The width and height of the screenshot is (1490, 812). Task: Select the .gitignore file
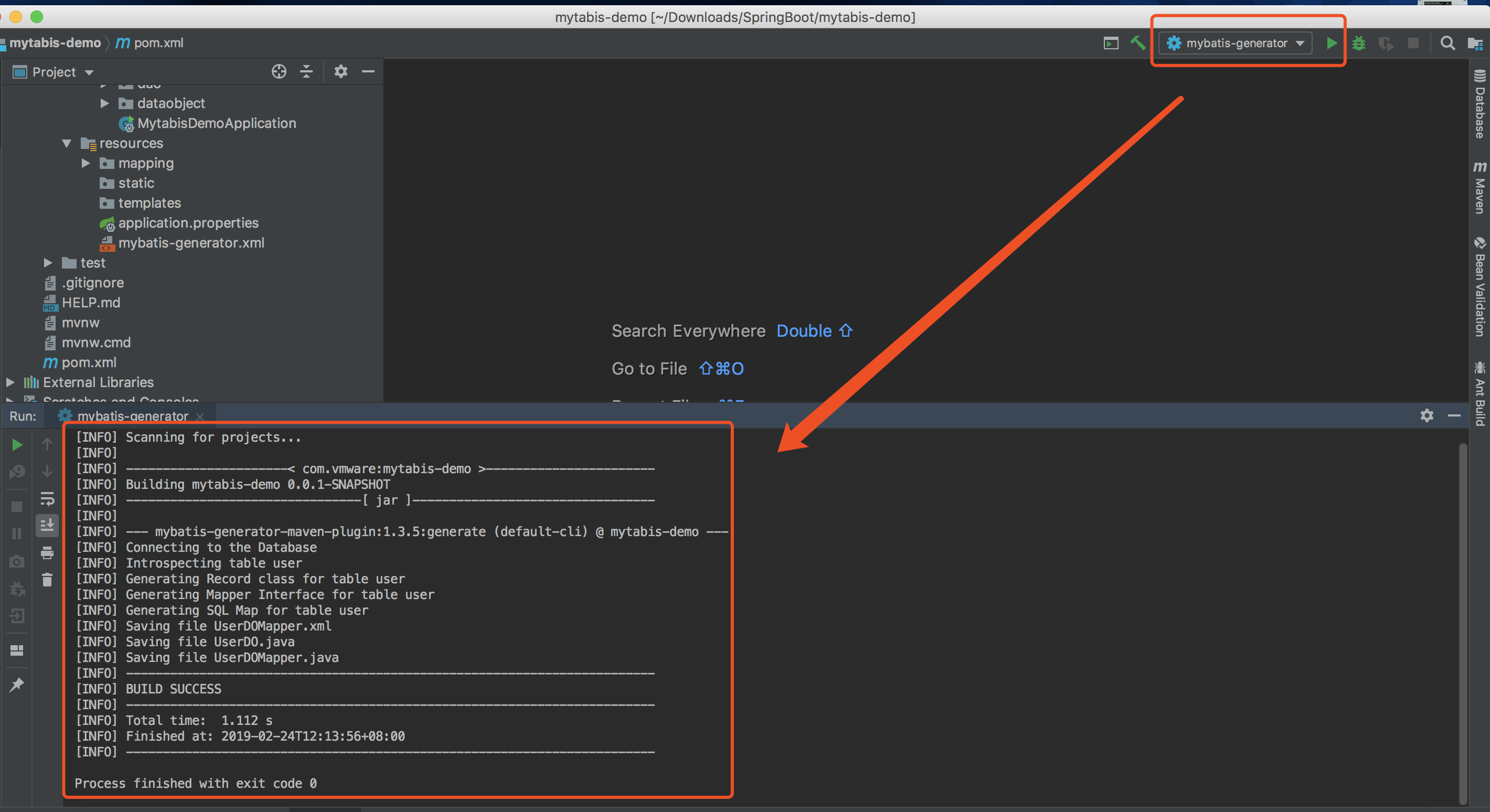84,283
